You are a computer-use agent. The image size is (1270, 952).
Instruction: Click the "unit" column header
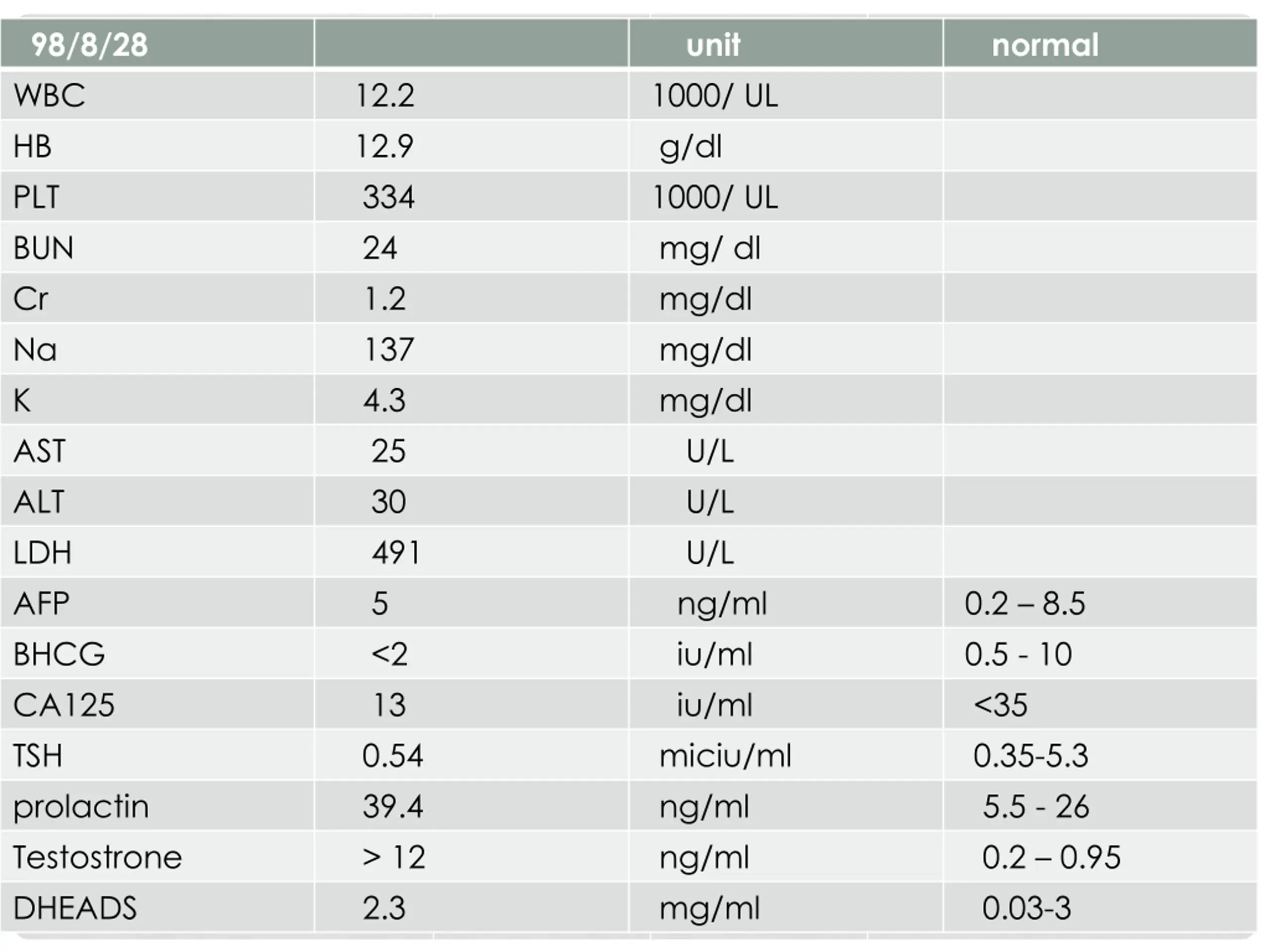pyautogui.click(x=713, y=45)
